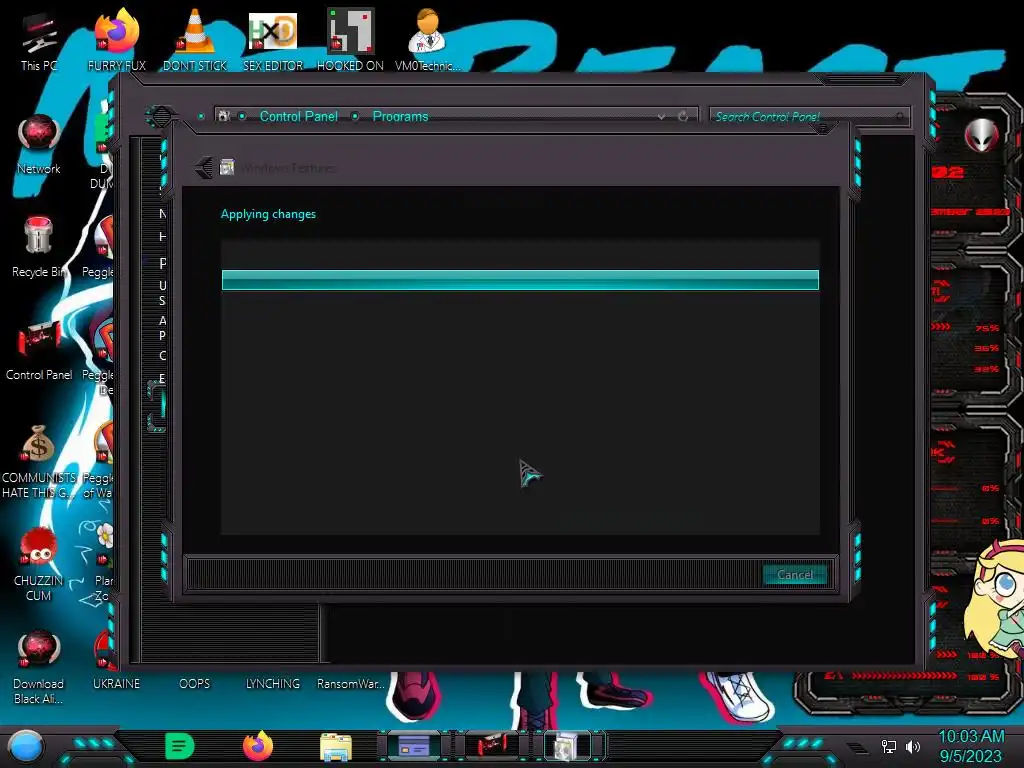Click the search magnifier in Control Panel

pyautogui.click(x=900, y=117)
